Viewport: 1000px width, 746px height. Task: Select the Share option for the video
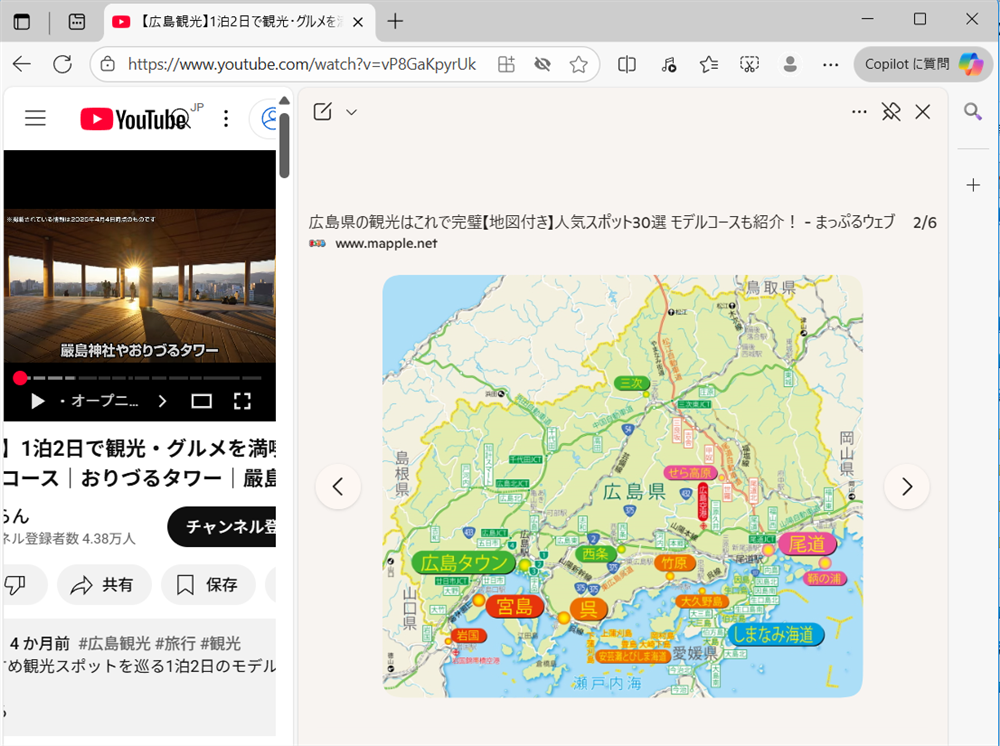coord(104,585)
